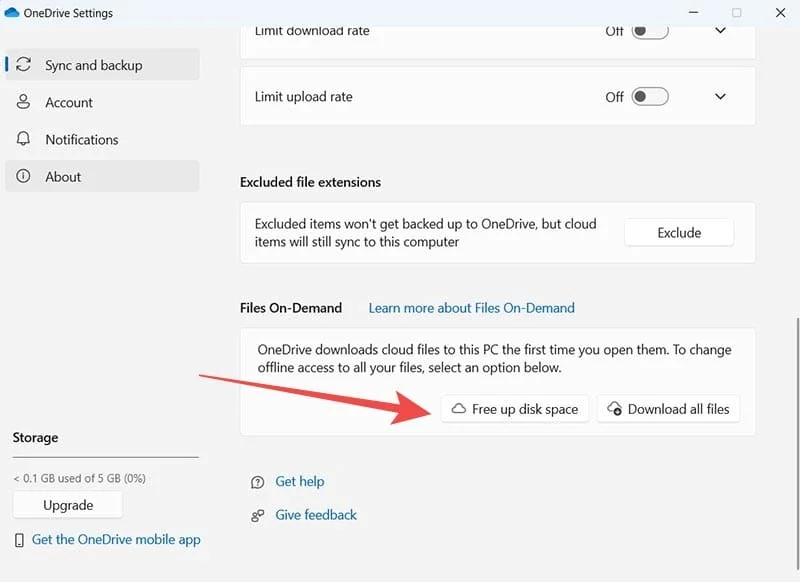Click the Get help question bubble icon
Screen dimensions: 800x582
tap(258, 481)
